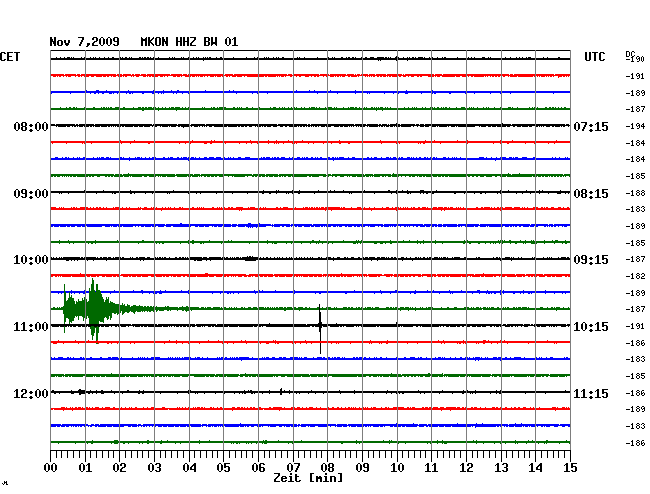650x494 pixels.
Task: Click the black spike on the 11:00 trace
Action: [320, 328]
